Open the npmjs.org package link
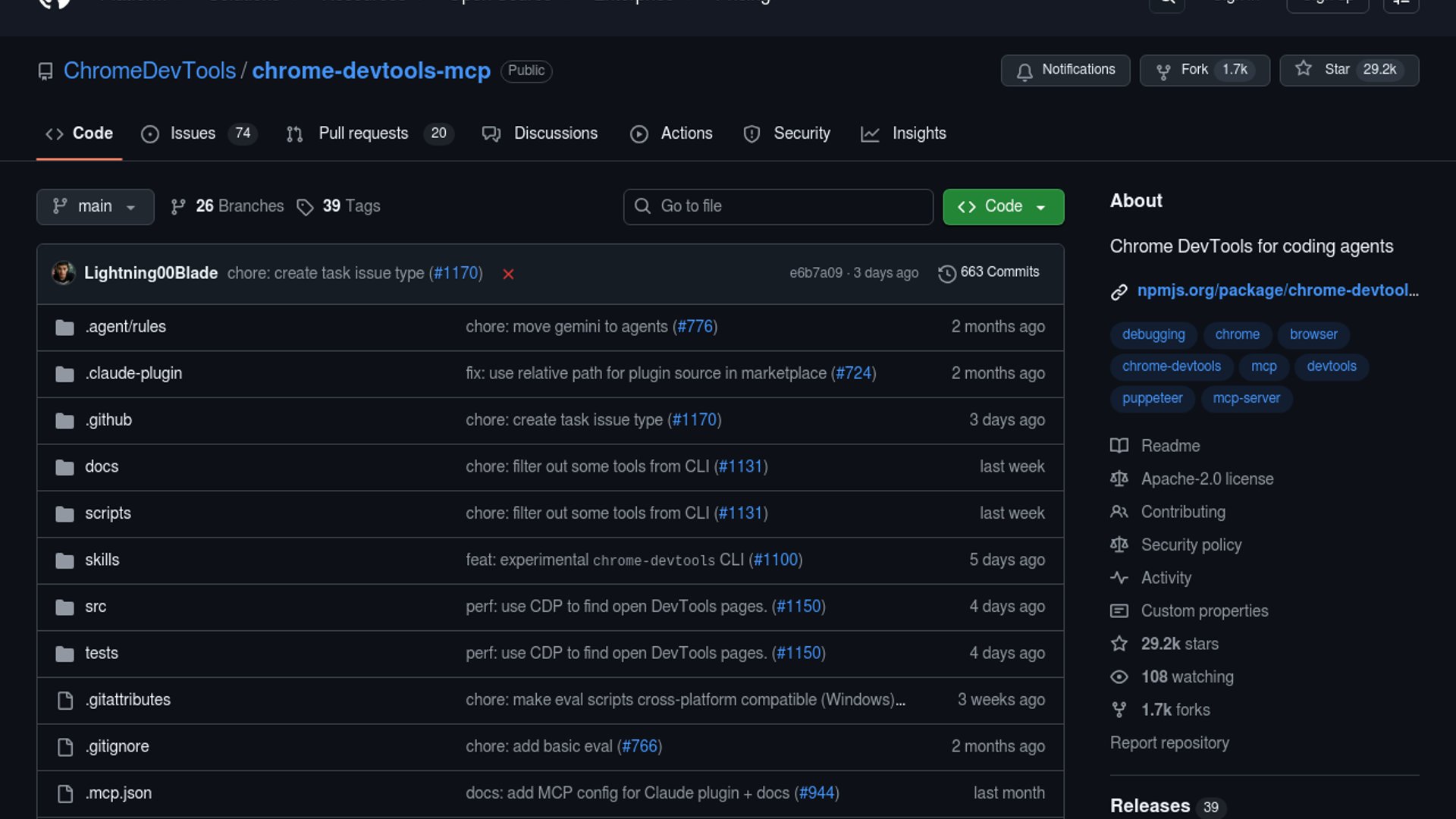 [x=1277, y=290]
